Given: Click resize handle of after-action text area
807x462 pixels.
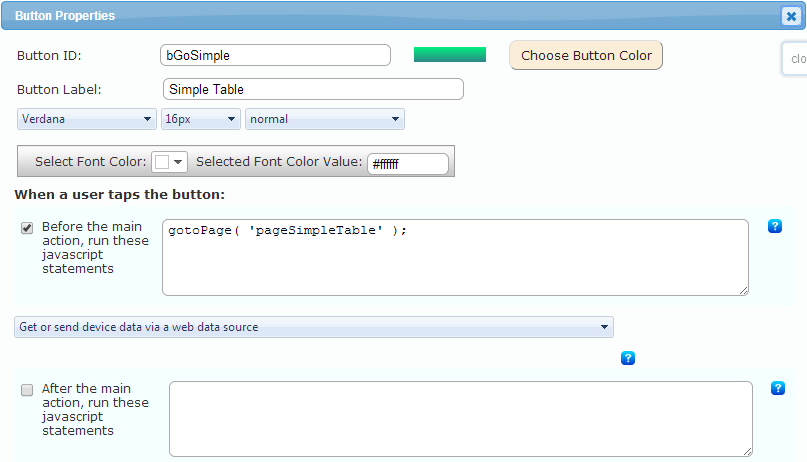Looking at the screenshot, I should pos(748,452).
